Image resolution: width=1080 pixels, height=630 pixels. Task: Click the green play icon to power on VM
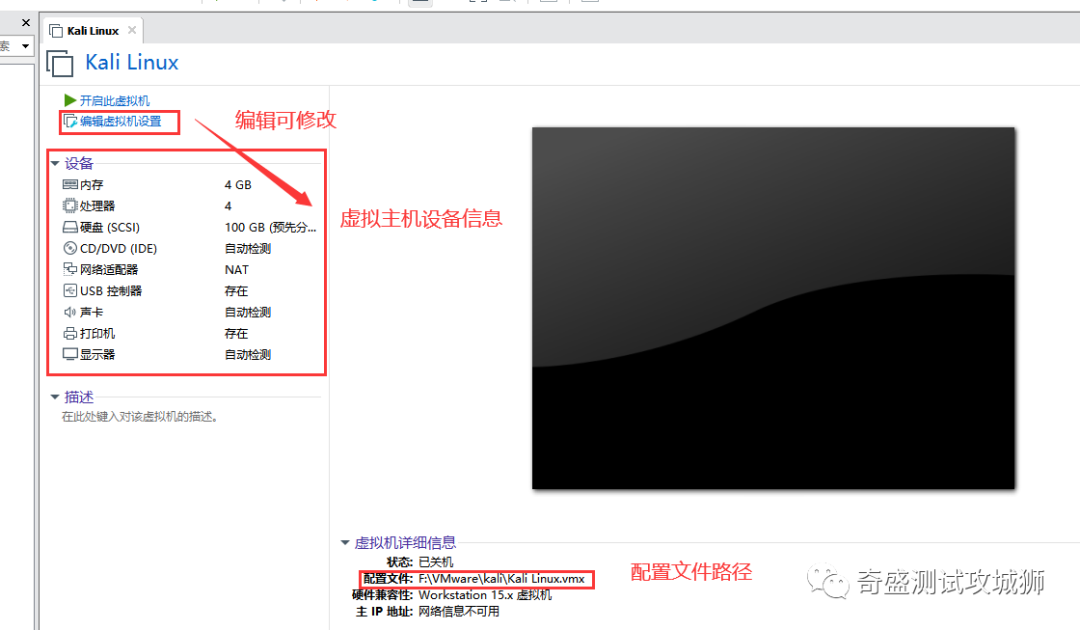point(70,101)
